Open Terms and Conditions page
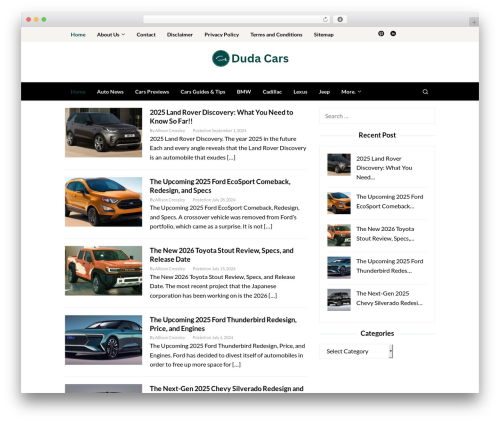 coord(276,35)
